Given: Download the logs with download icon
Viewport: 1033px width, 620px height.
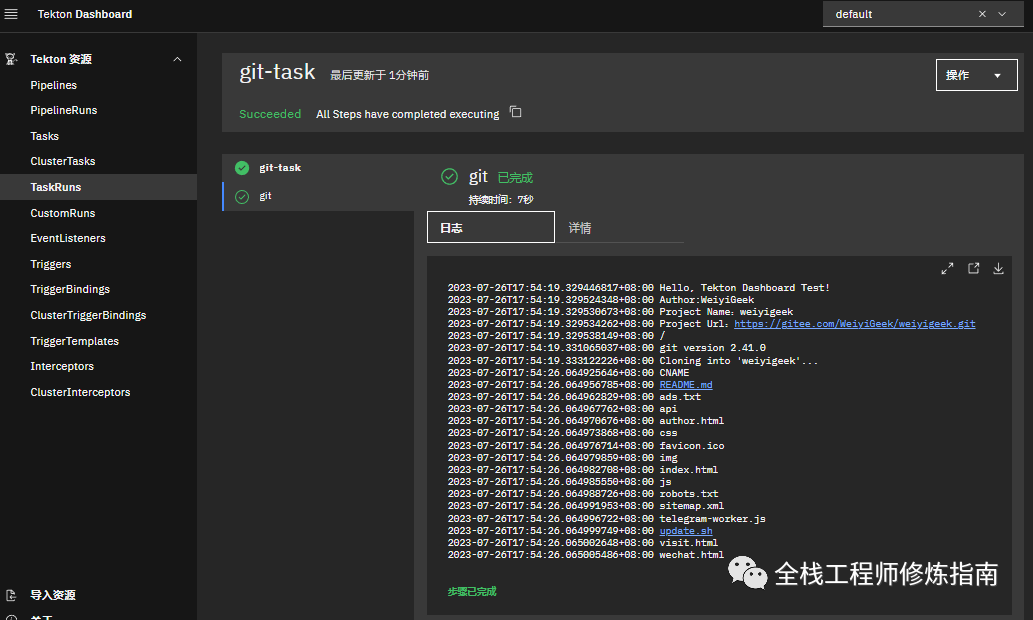Looking at the screenshot, I should coord(999,268).
